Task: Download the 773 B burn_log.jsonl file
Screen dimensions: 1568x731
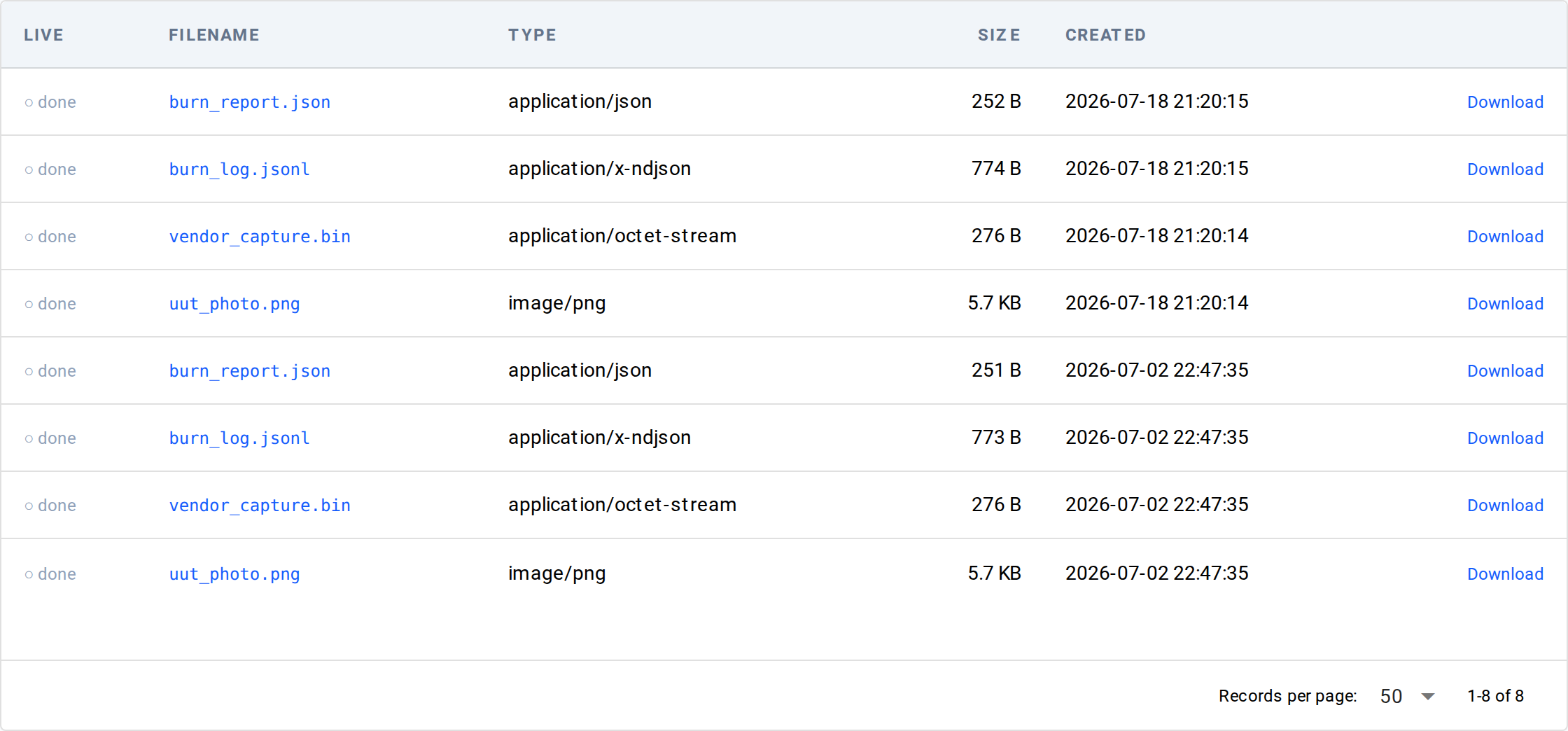Action: point(1505,438)
